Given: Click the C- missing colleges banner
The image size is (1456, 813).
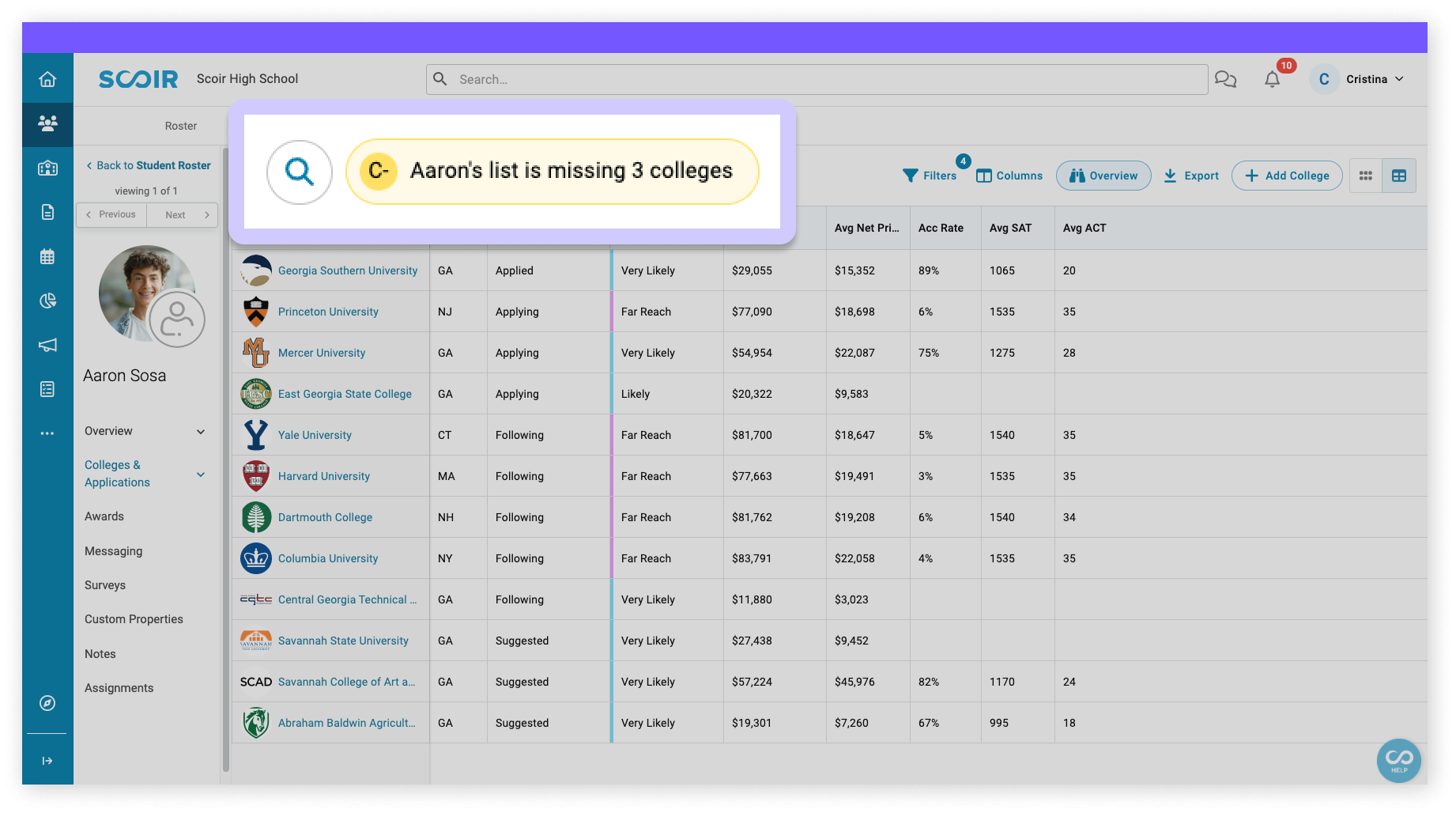Looking at the screenshot, I should [x=553, y=172].
